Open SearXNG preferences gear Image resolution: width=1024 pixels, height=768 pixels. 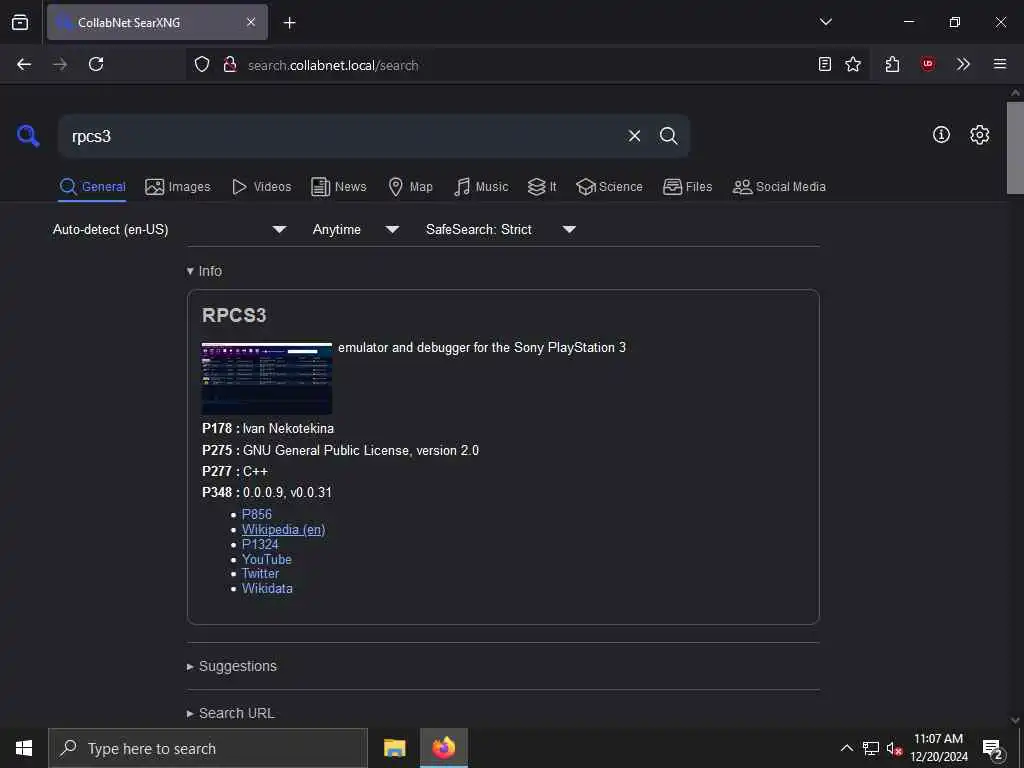click(x=979, y=135)
